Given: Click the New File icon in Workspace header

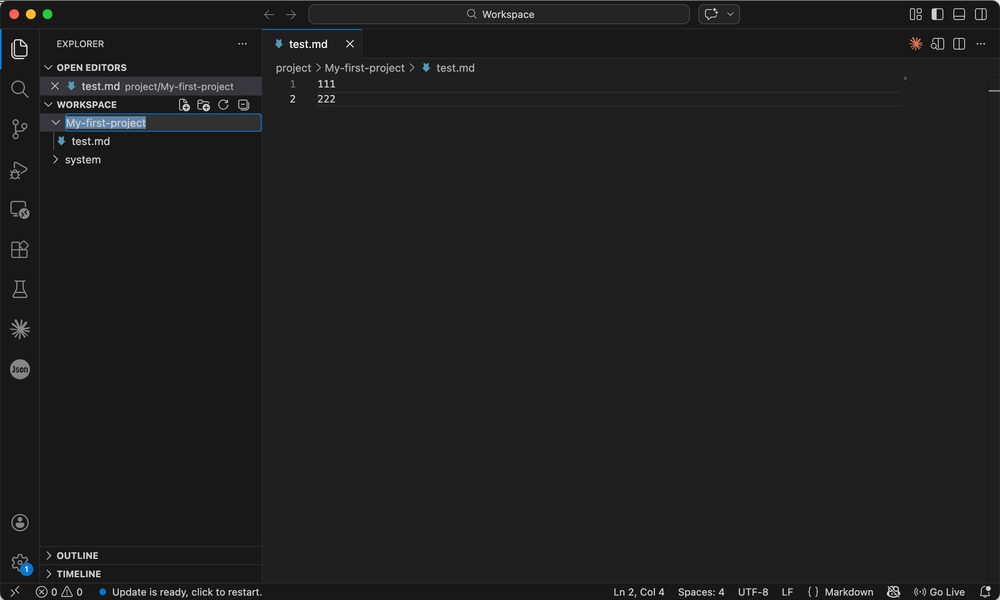Looking at the screenshot, I should pyautogui.click(x=184, y=105).
